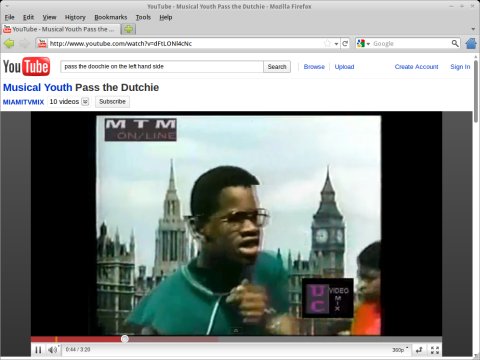This screenshot has height=360, width=480.
Task: Open the Bookmarks menu
Action: pyautogui.click(x=111, y=17)
